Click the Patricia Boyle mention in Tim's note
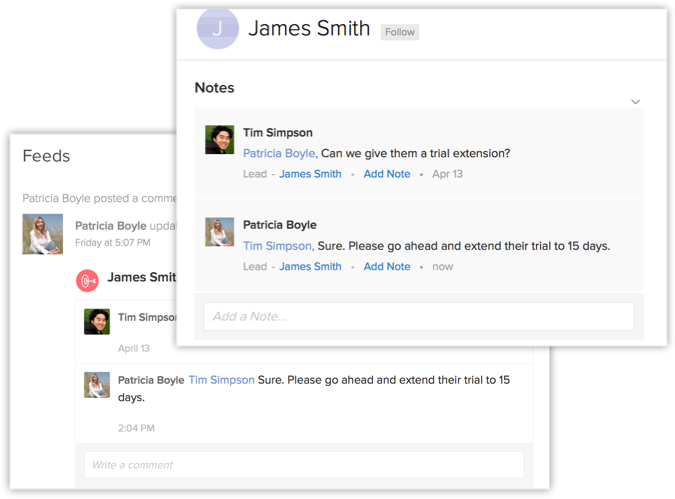 [280, 153]
